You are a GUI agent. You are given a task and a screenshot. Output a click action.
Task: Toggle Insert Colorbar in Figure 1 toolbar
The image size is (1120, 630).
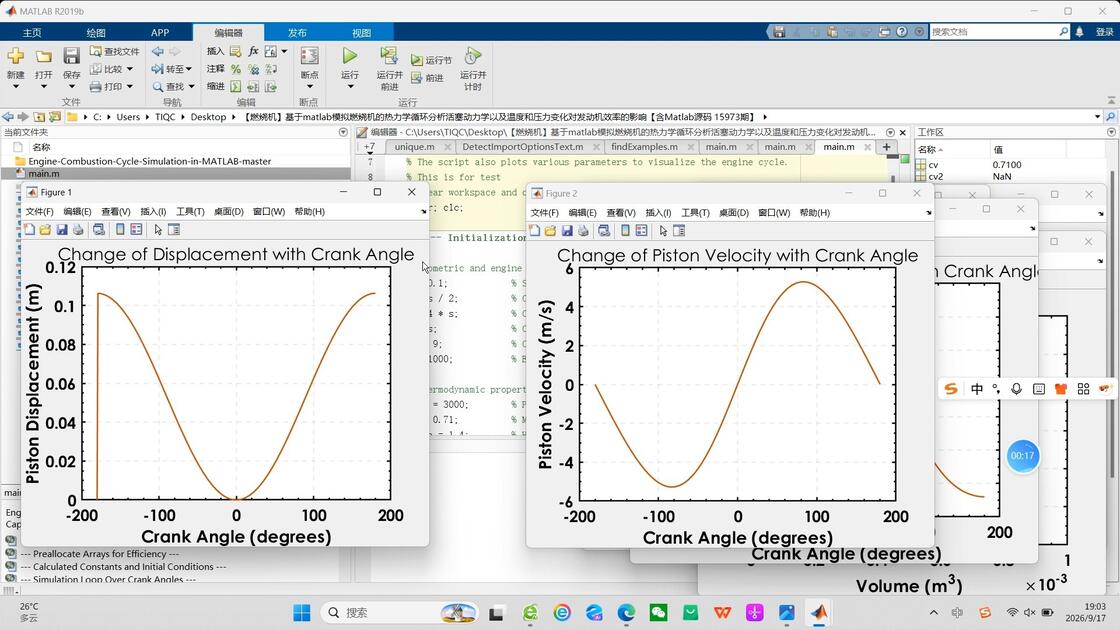pos(120,230)
